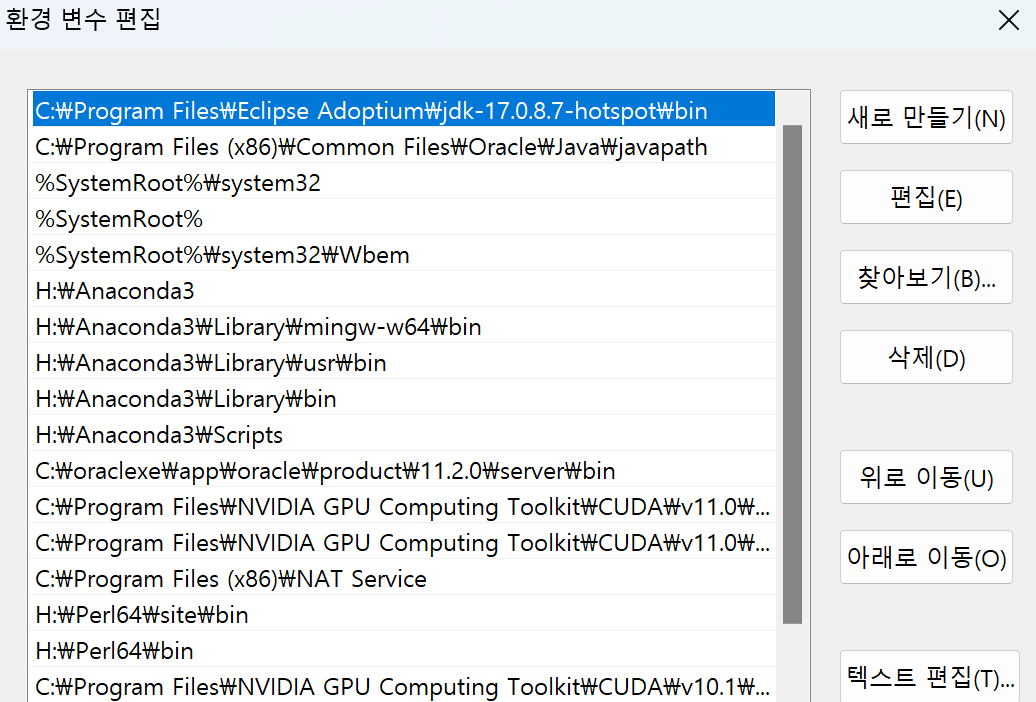1036x702 pixels.
Task: Select the oraclexe 11.2.0 server bin entry
Action: pyautogui.click(x=404, y=470)
